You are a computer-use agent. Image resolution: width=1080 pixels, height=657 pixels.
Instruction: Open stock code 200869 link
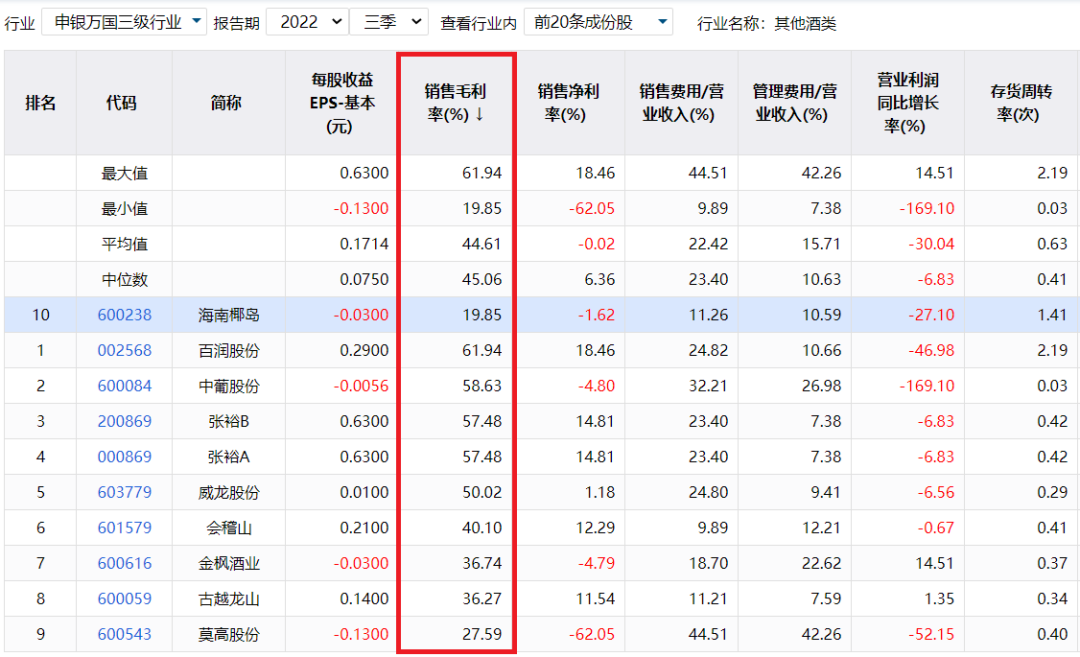click(x=125, y=421)
